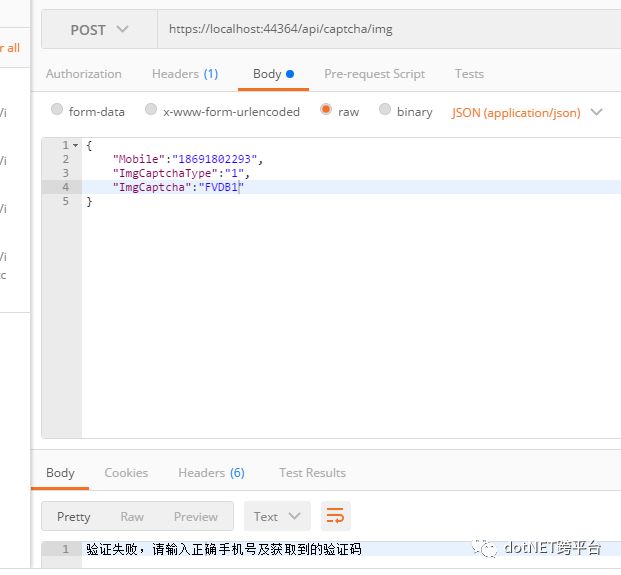View the response Headers (6) tab
Viewport: 621px width, 575px height.
(211, 473)
